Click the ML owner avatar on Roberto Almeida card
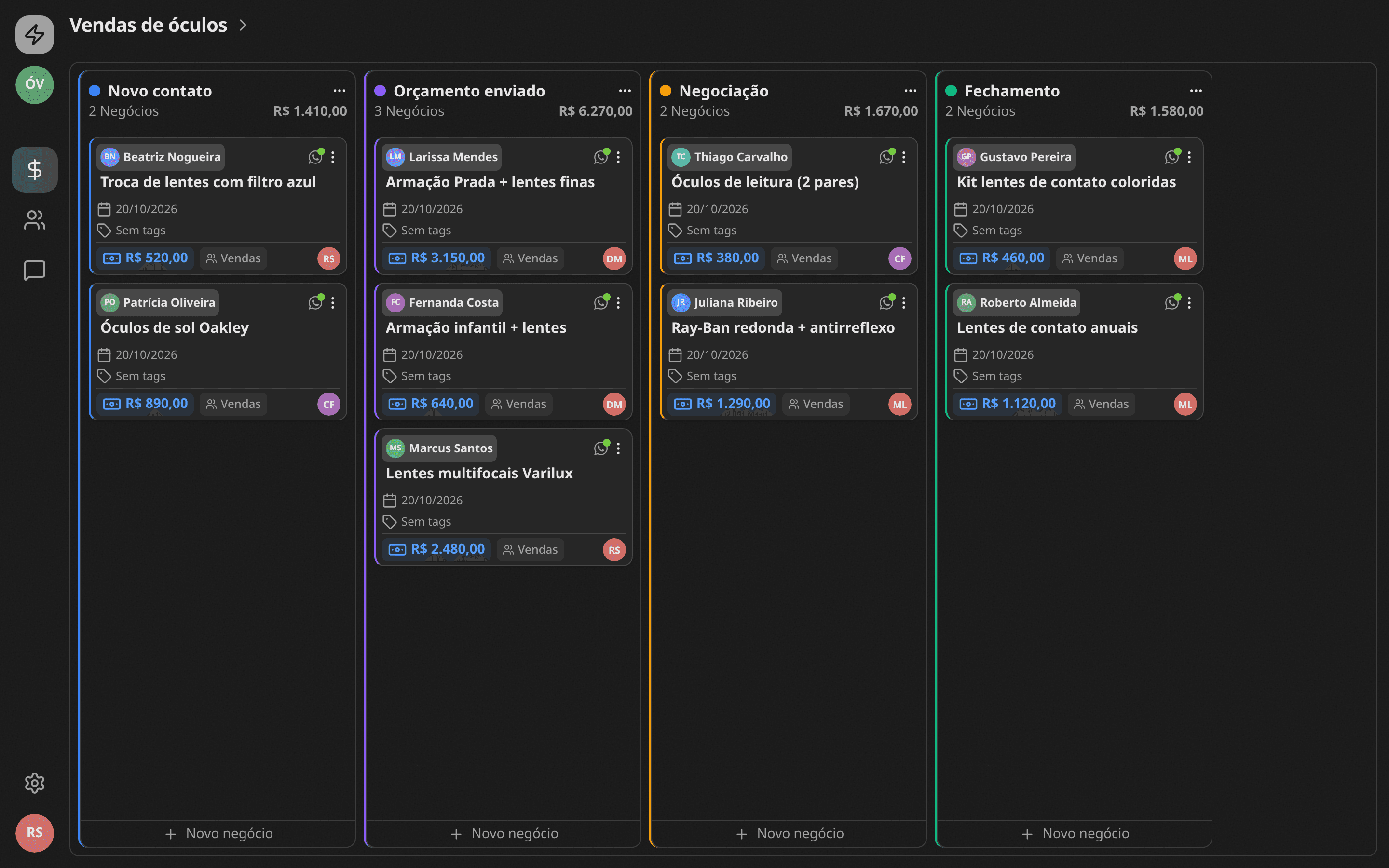The height and width of the screenshot is (868, 1389). [x=1185, y=404]
